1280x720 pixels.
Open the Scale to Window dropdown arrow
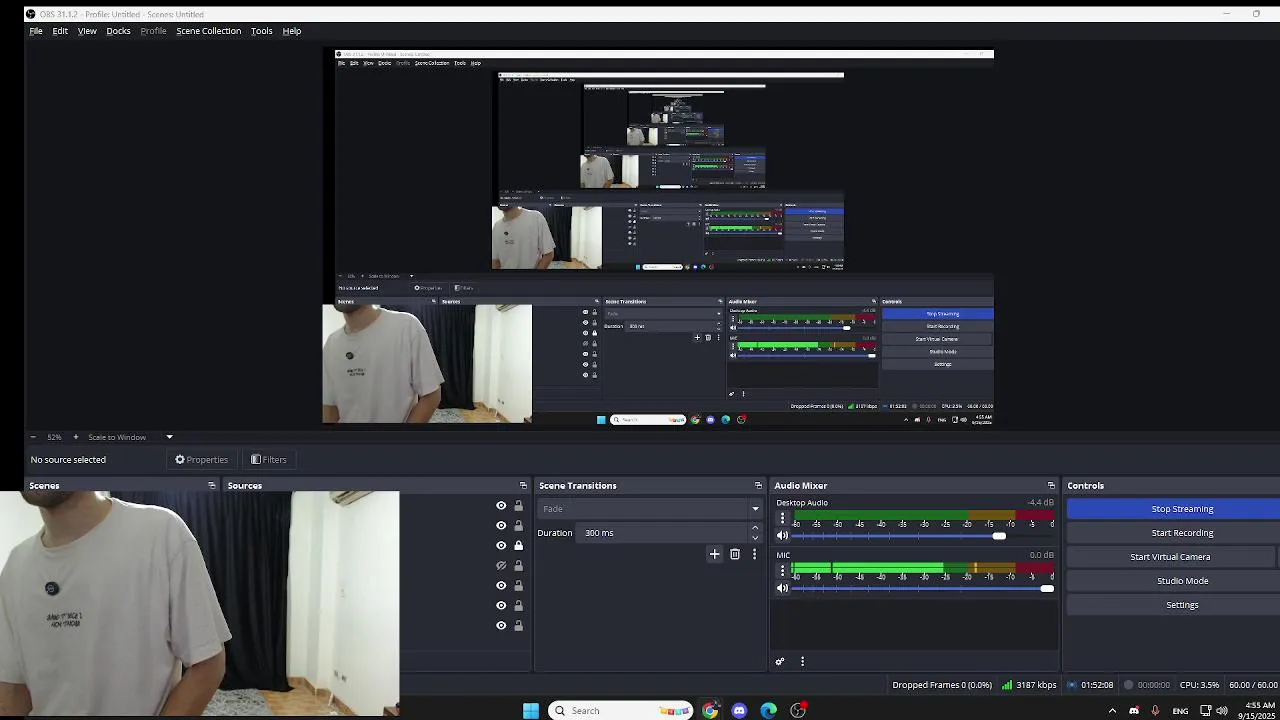click(169, 437)
